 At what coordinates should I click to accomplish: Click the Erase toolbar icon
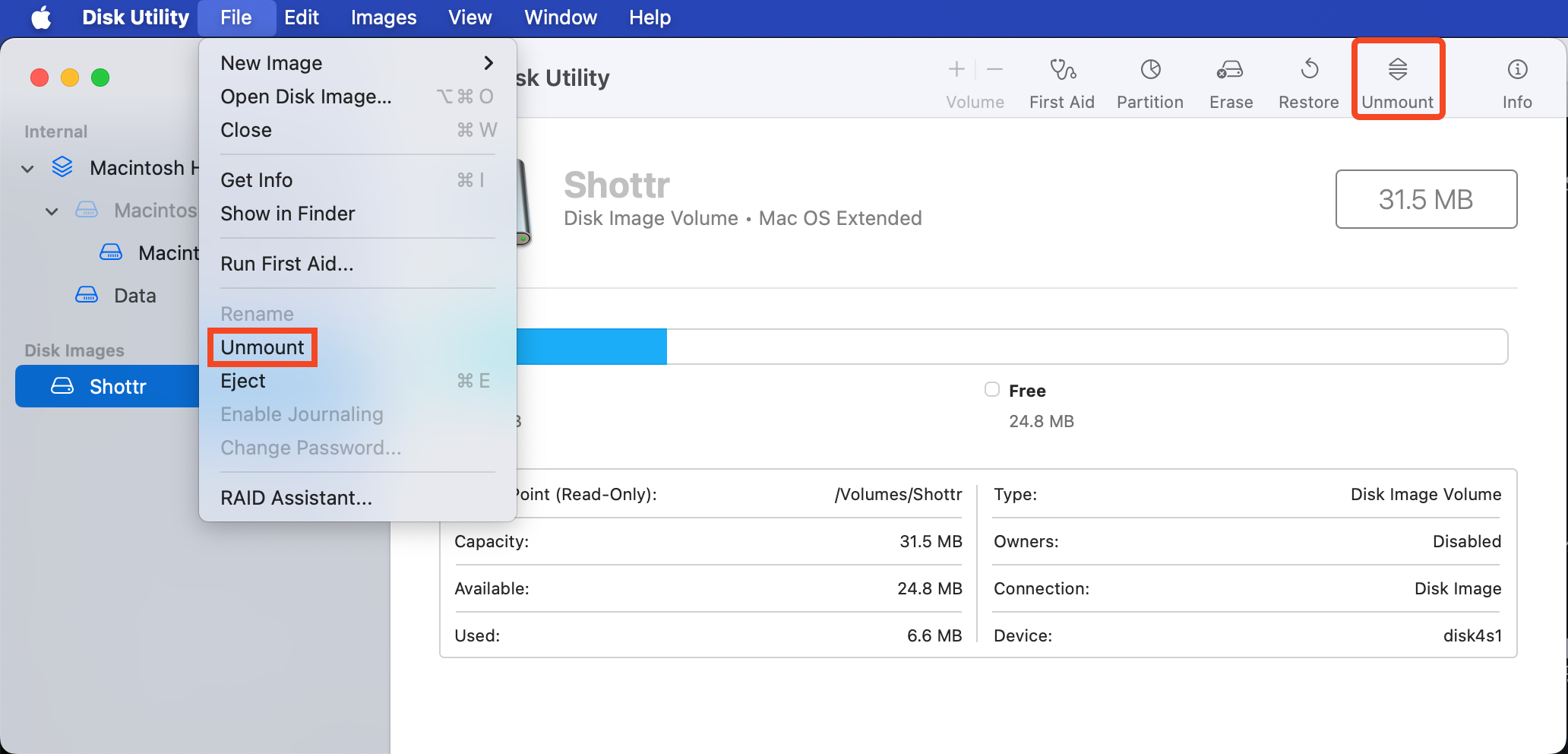click(x=1230, y=70)
